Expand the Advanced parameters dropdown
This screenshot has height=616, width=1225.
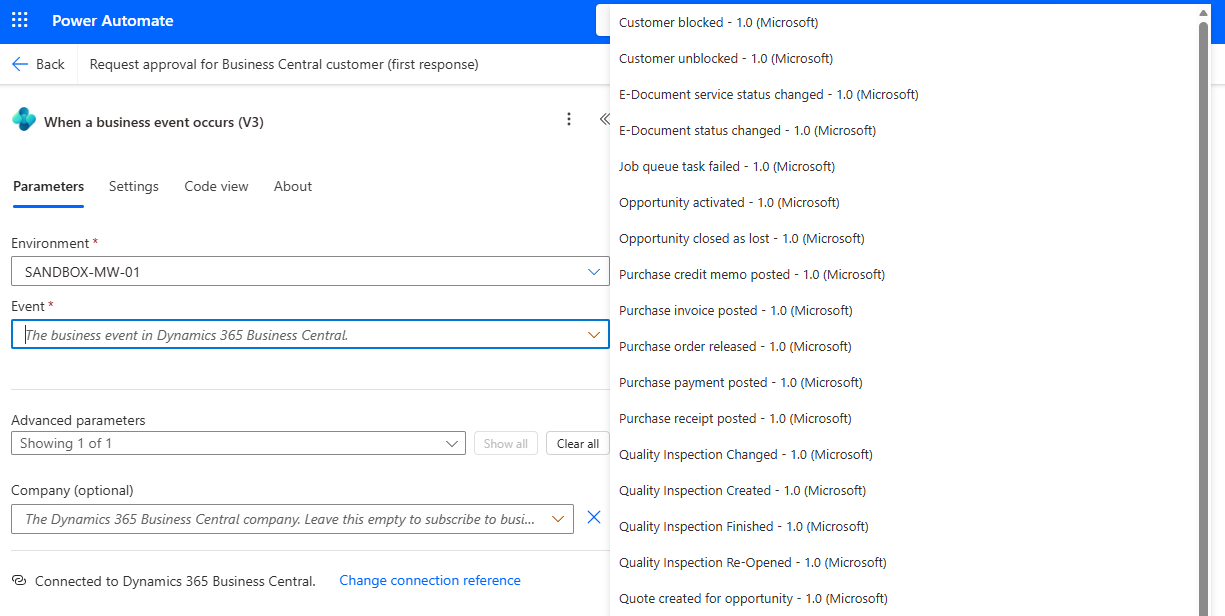(451, 443)
